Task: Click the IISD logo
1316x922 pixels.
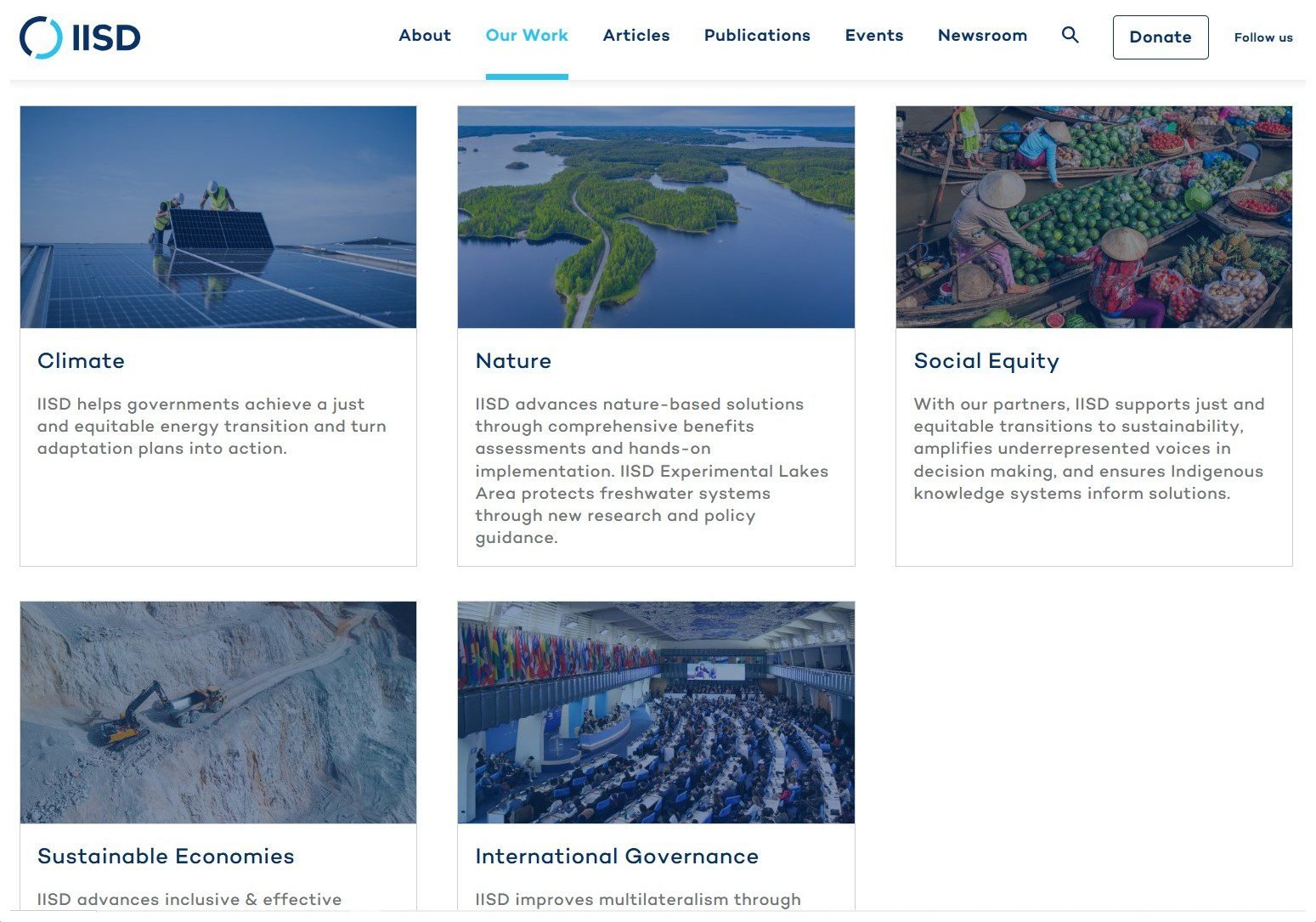Action: pyautogui.click(x=79, y=36)
